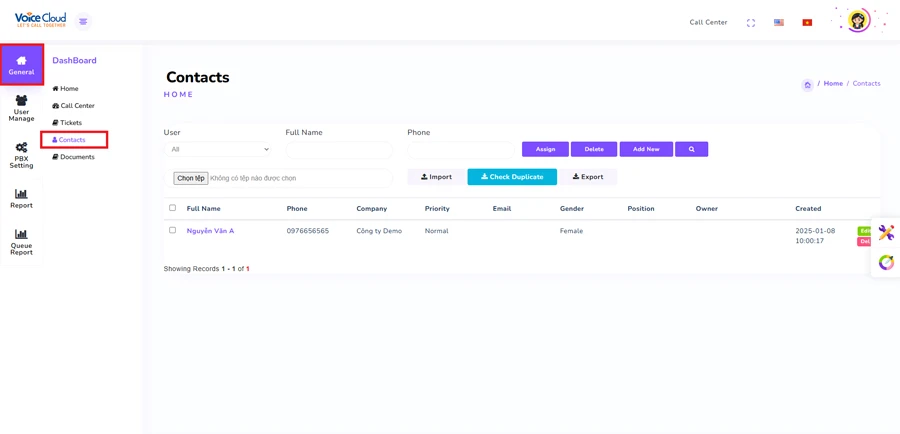
Task: Go to Tickets in Dashboard menu
Action: point(70,123)
